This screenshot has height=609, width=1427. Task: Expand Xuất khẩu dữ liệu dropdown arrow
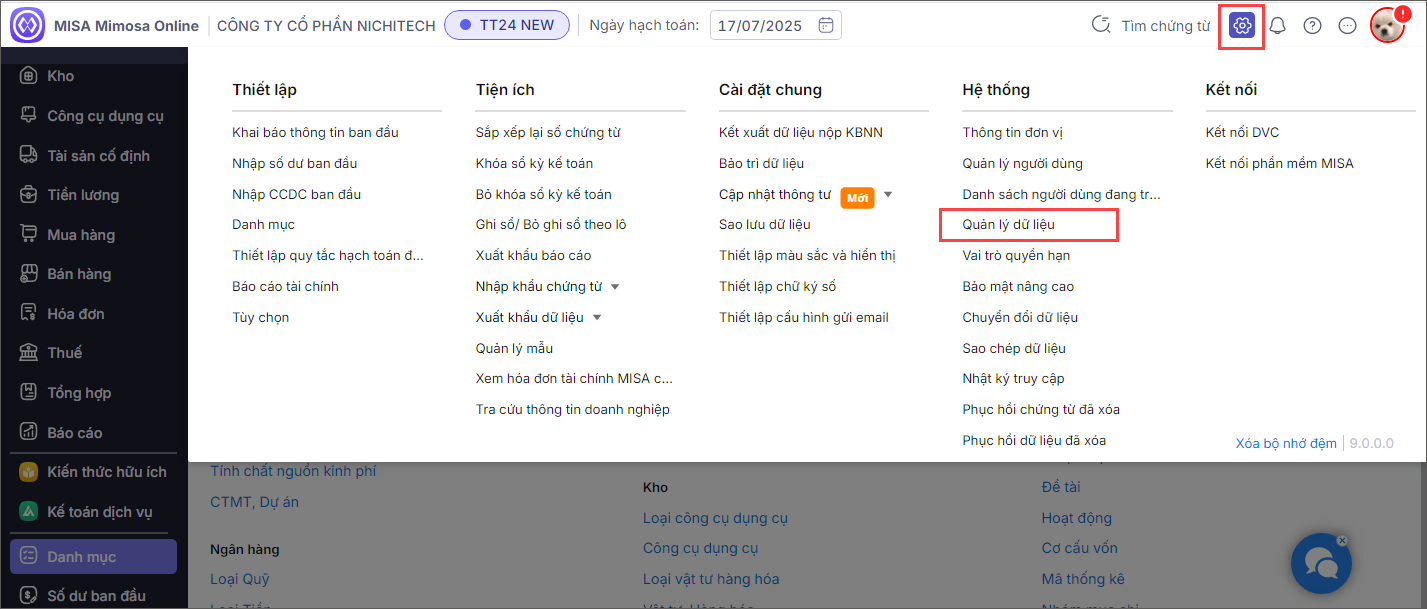pos(597,318)
